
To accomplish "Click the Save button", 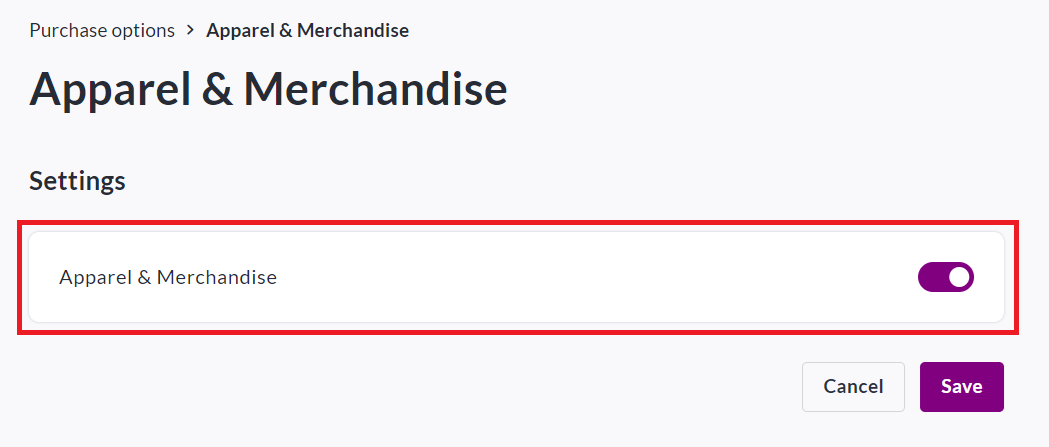I will click(961, 386).
